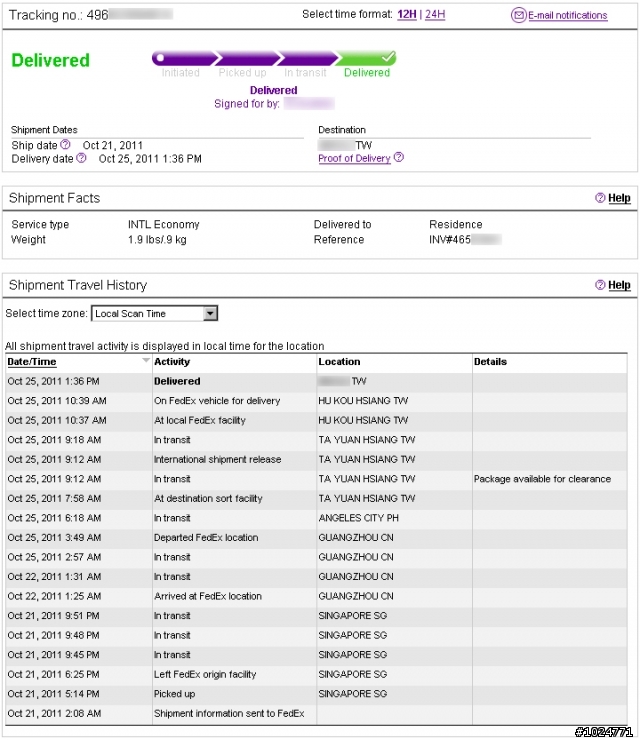
Task: Click 'ANGELES CITY PH' location cell
Action: [359, 518]
